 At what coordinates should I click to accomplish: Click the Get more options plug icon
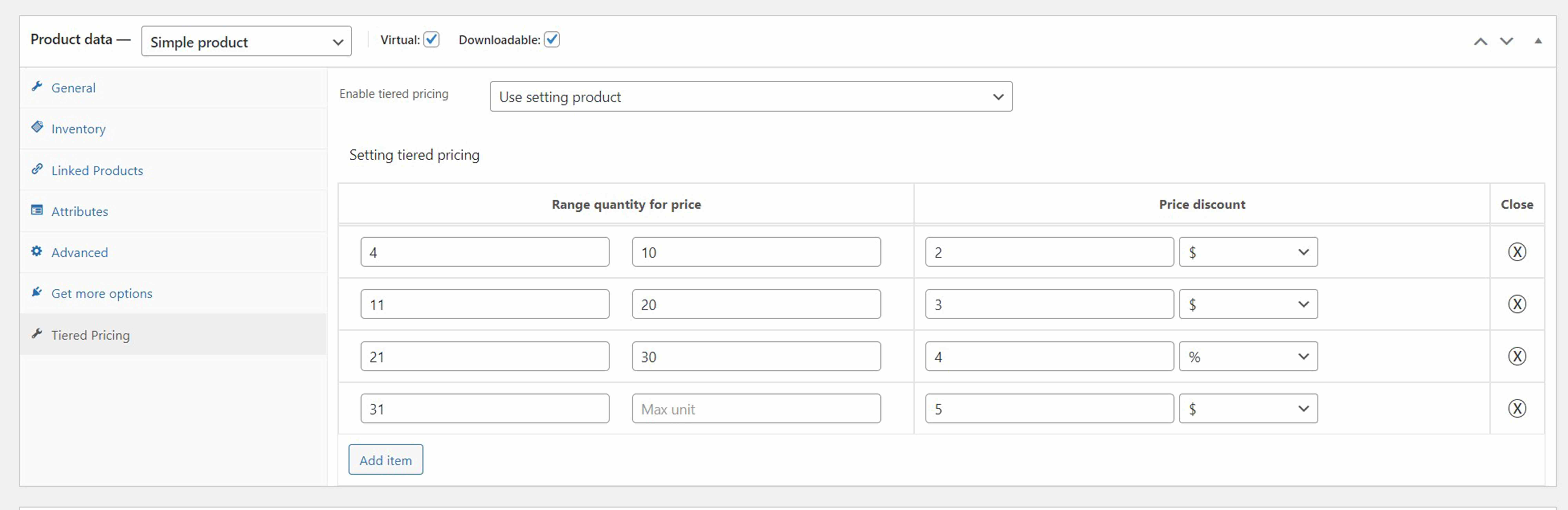pos(37,292)
